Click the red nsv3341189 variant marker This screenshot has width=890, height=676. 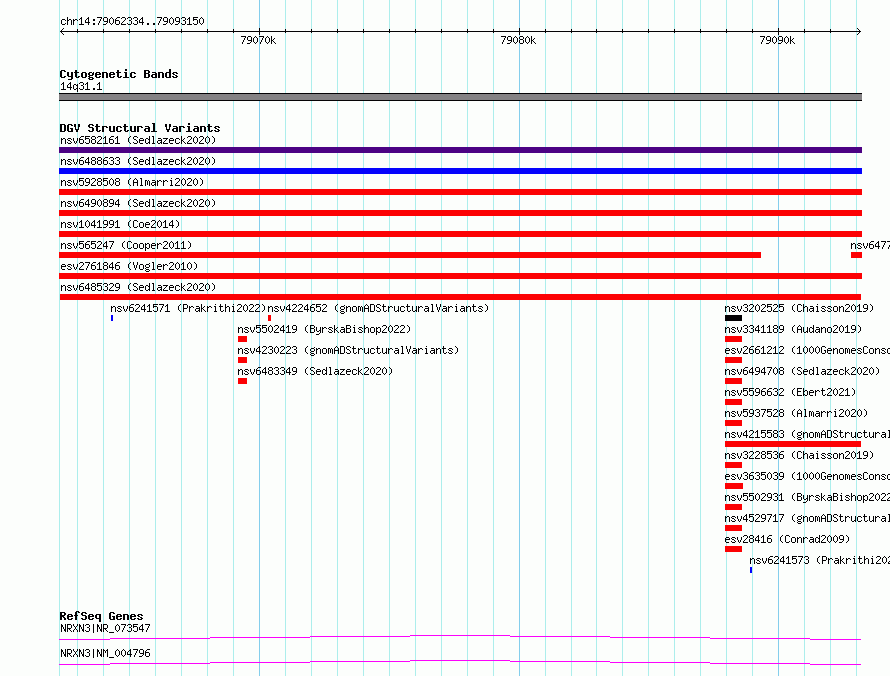733,339
